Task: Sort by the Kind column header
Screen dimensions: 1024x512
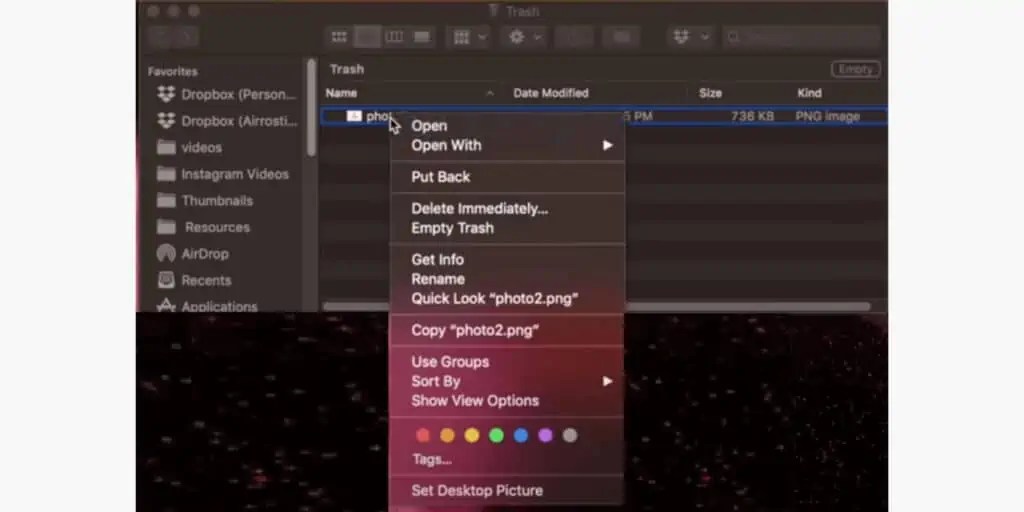Action: tap(809, 93)
